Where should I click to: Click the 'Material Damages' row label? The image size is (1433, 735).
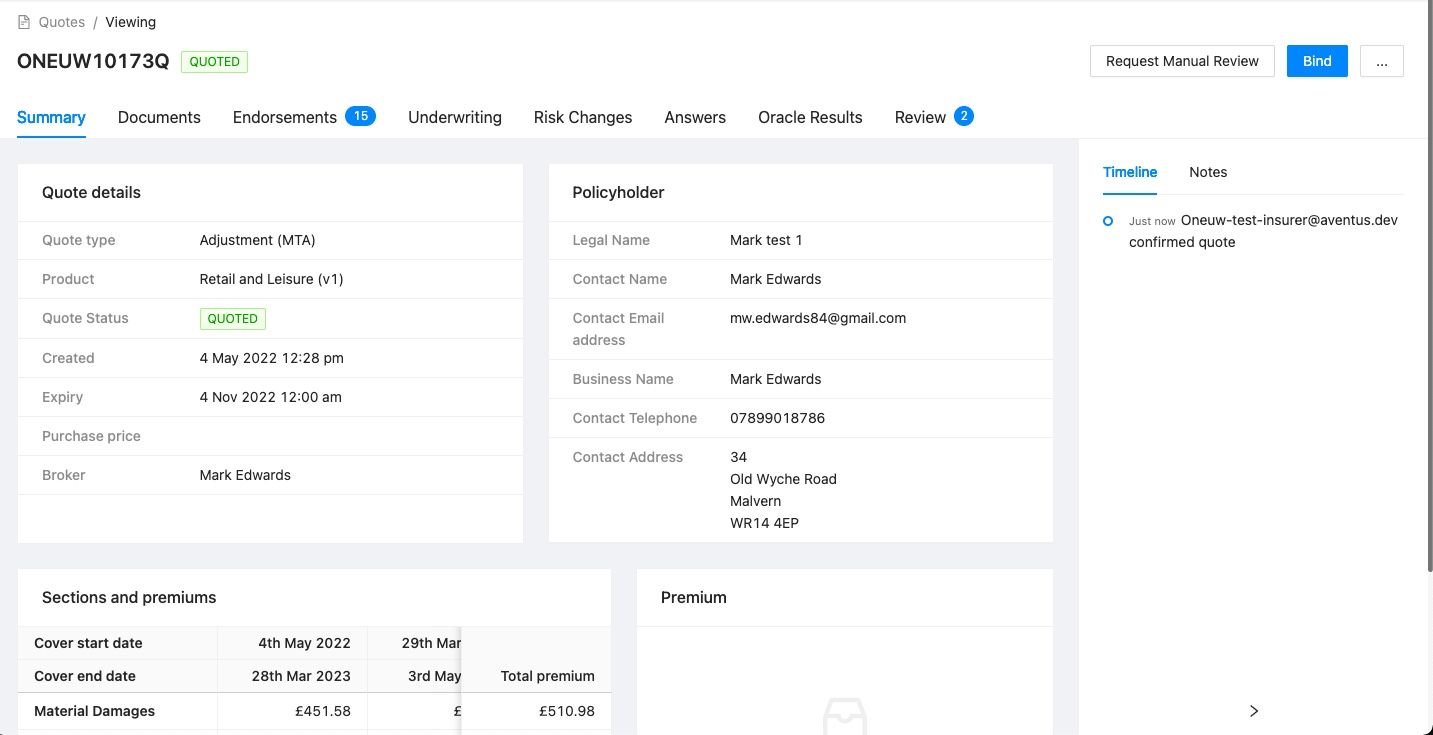tap(95, 711)
